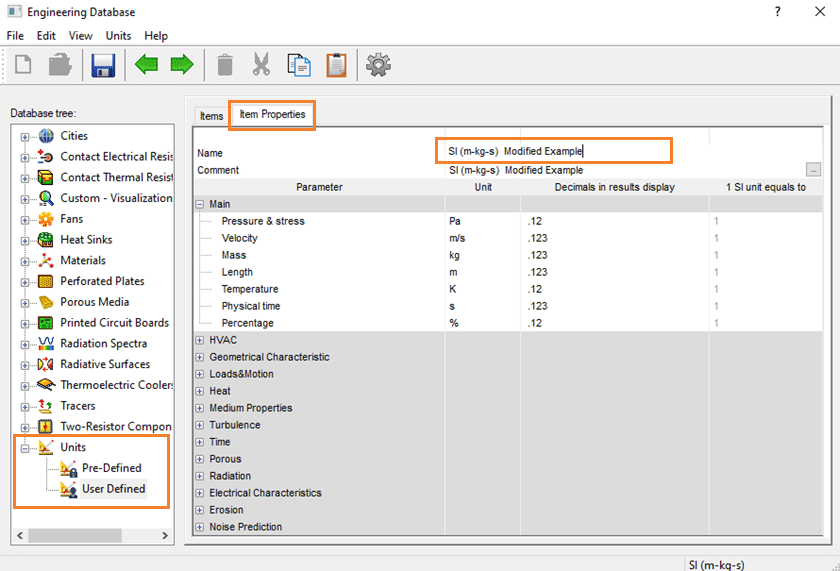Screen dimensions: 840x571
Task: Click the Comment ellipsis button
Action: pos(813,170)
